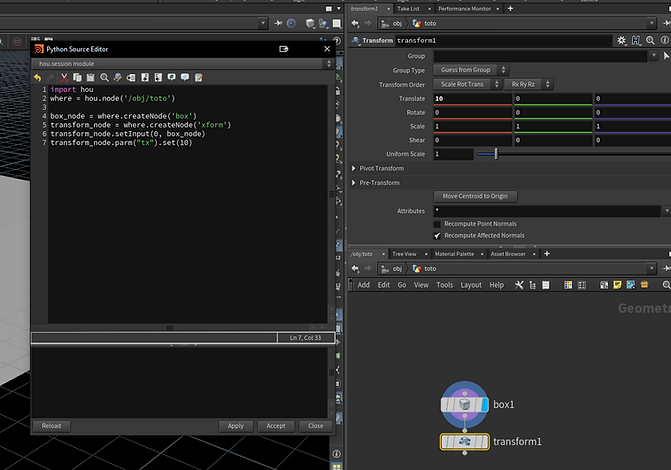
Task: Open the find magnifier in editor toolbar
Action: coord(104,77)
